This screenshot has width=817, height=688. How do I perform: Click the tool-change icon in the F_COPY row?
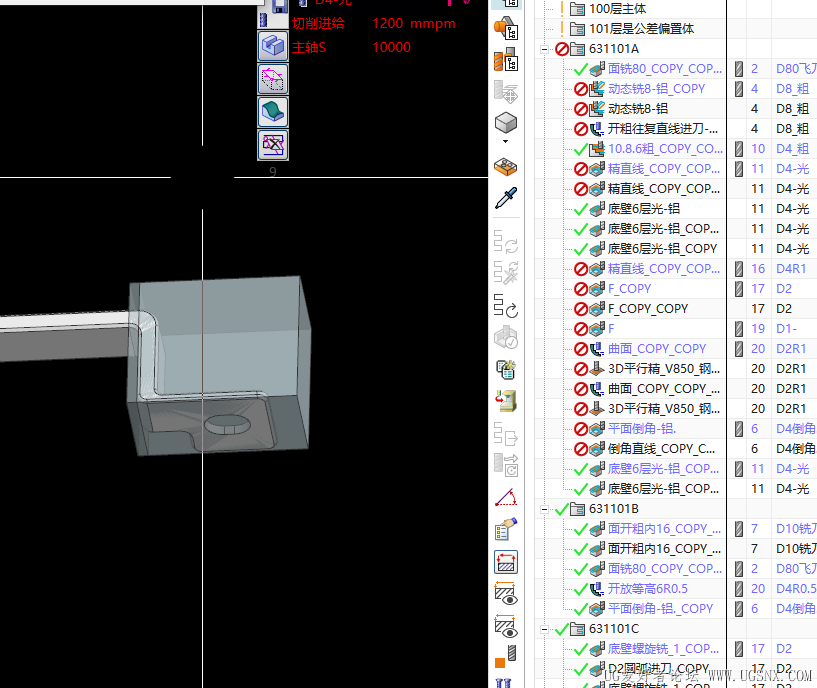738,289
